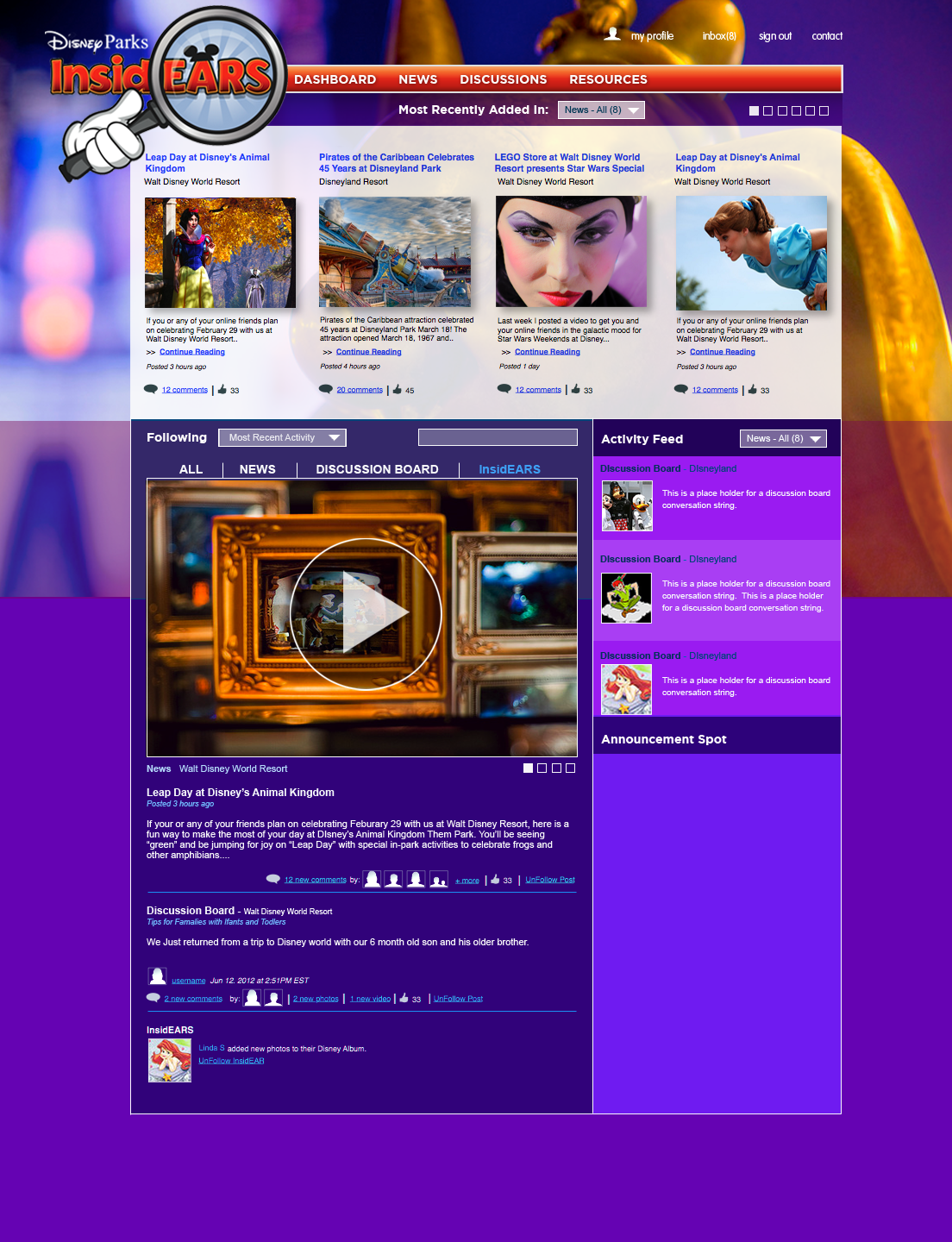Click comment bubble beside 2 new comments
952x1242 pixels.
153,998
